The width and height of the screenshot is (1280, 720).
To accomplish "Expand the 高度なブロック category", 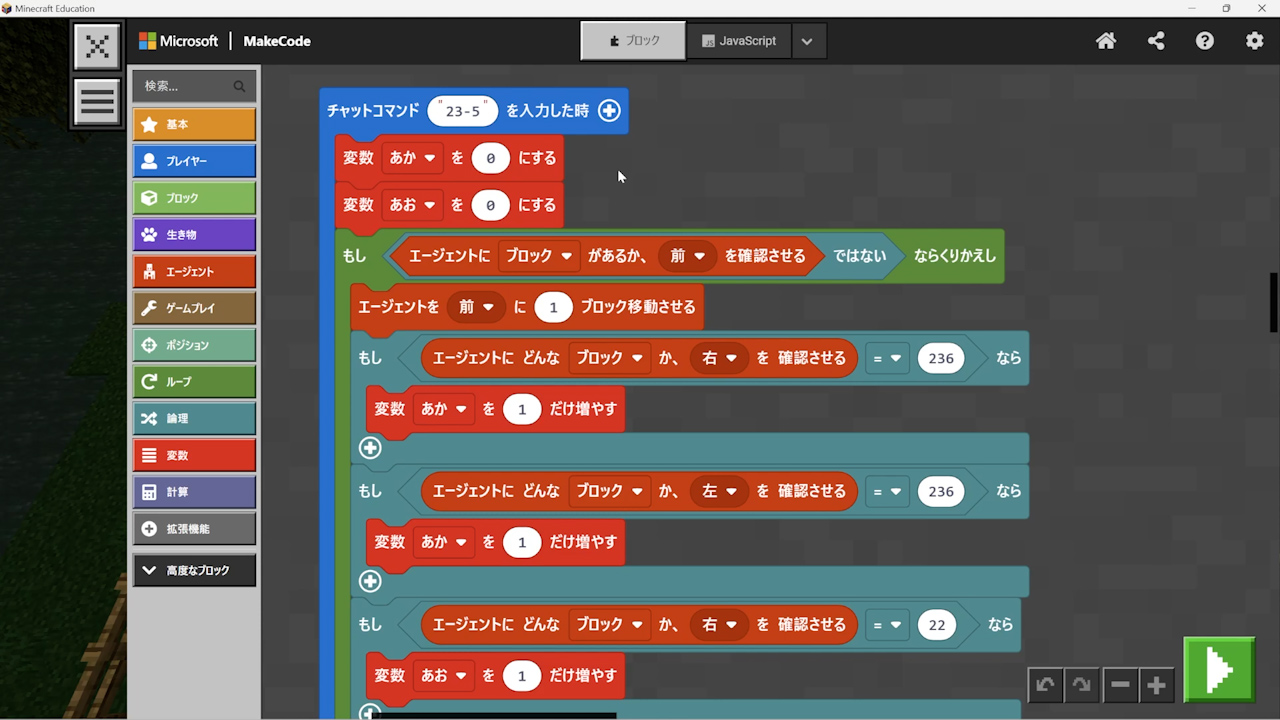I will (194, 570).
